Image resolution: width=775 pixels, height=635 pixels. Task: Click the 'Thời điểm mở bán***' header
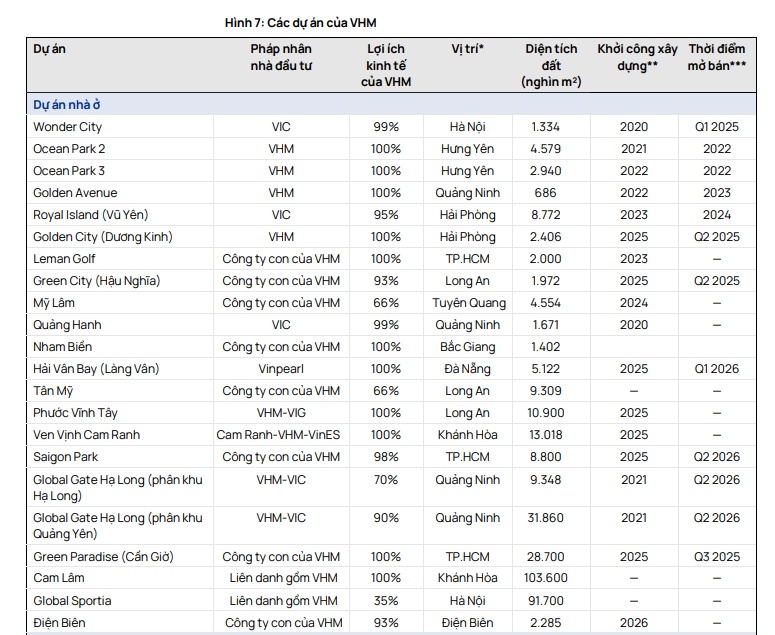pos(717,57)
